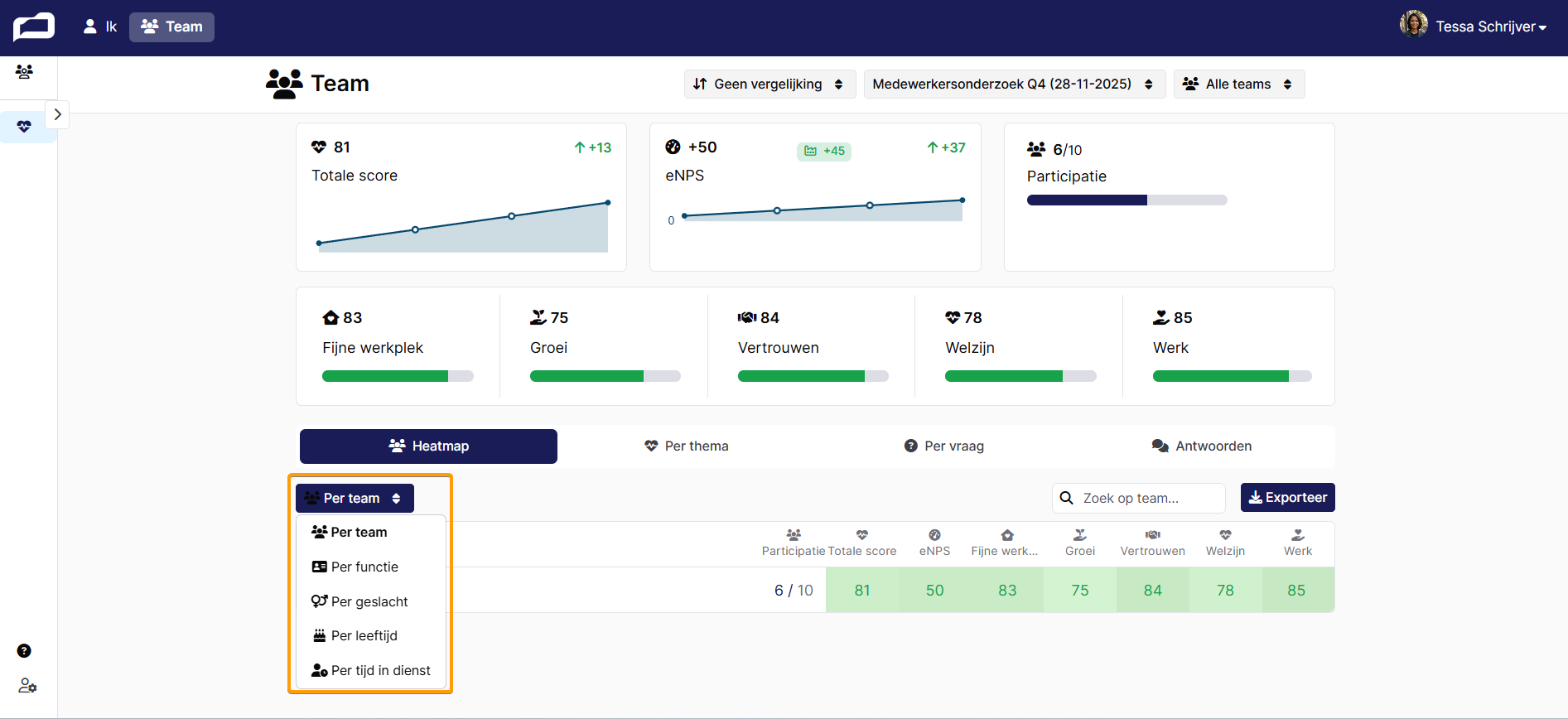Click the app logo in the top bar
Image resolution: width=1568 pixels, height=719 pixels.
[34, 27]
